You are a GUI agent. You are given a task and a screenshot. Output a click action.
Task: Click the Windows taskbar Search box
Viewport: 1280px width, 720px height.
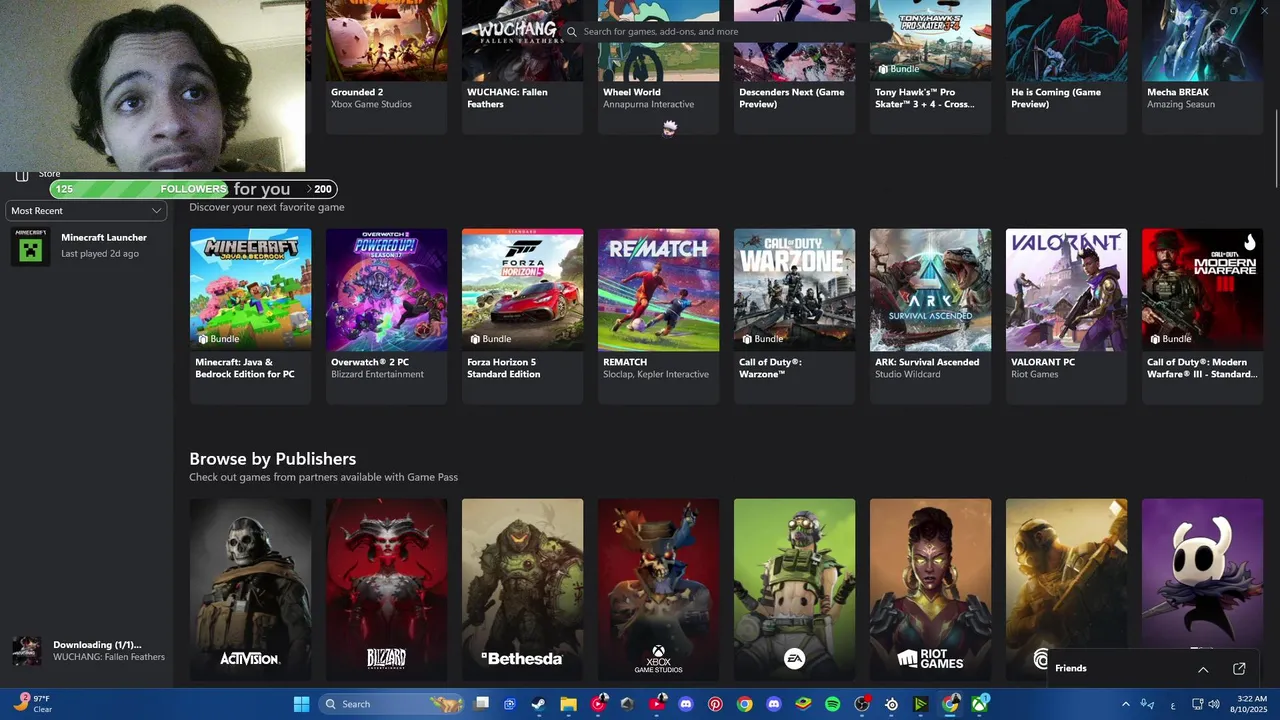tap(391, 704)
